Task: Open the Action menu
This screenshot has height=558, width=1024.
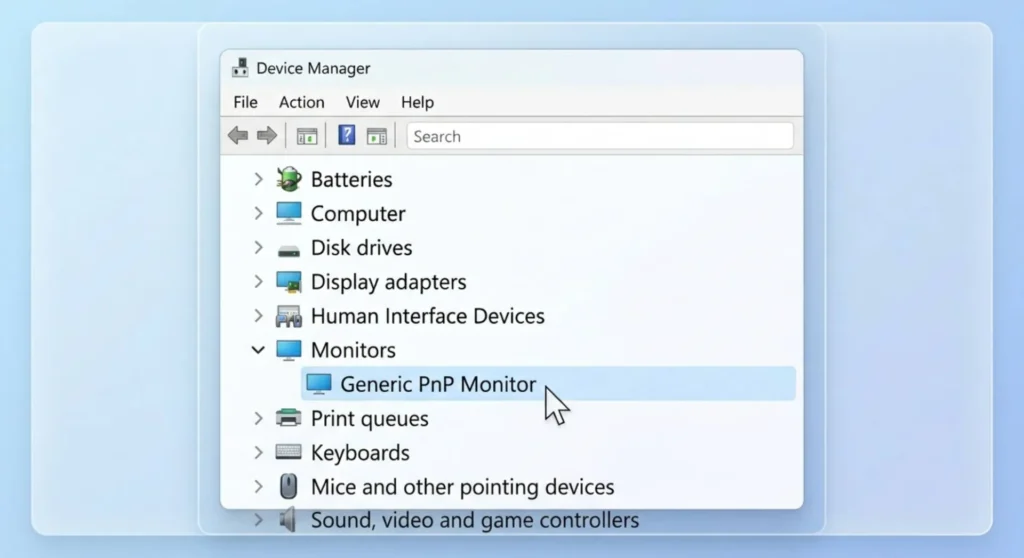Action: [302, 102]
